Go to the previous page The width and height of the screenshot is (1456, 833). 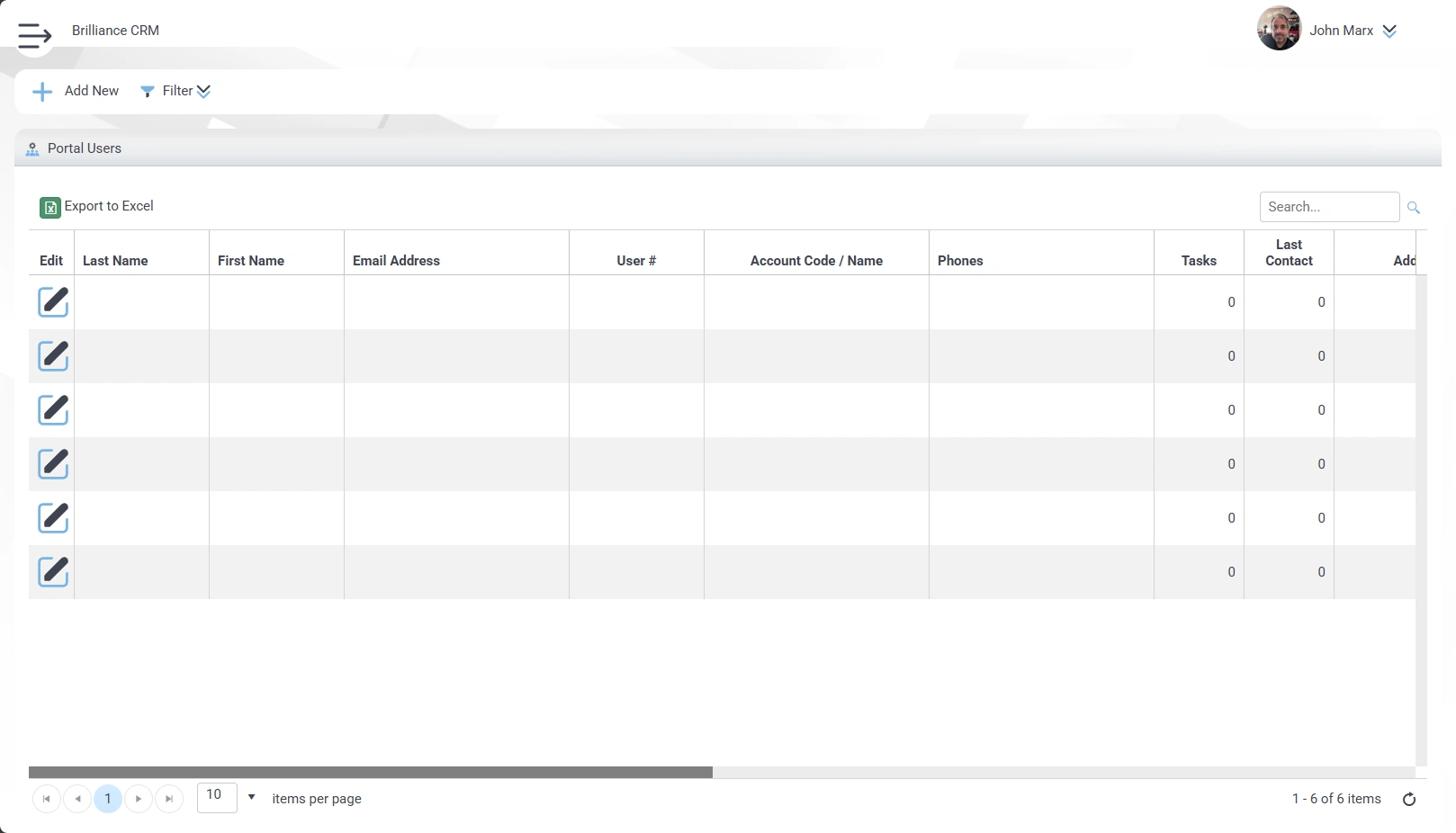tap(77, 799)
